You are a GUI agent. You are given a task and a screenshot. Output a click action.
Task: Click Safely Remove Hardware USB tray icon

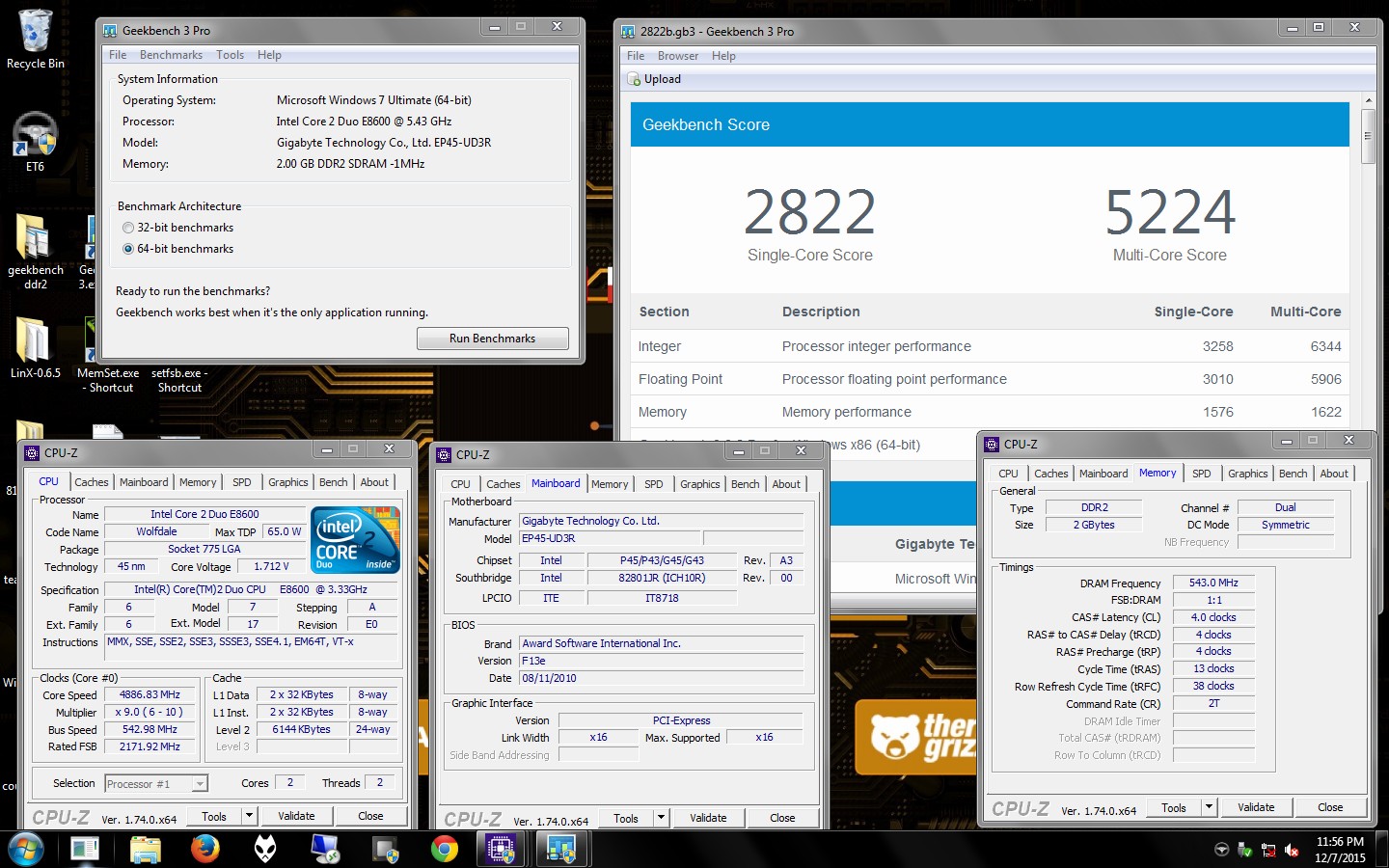tap(1244, 850)
